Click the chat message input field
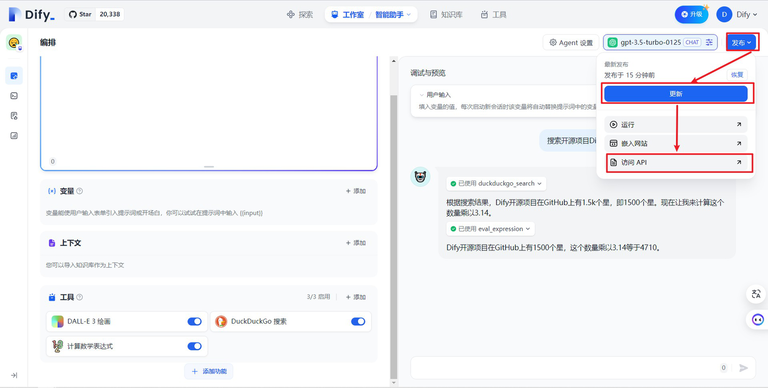The height and width of the screenshot is (388, 768). (564, 368)
